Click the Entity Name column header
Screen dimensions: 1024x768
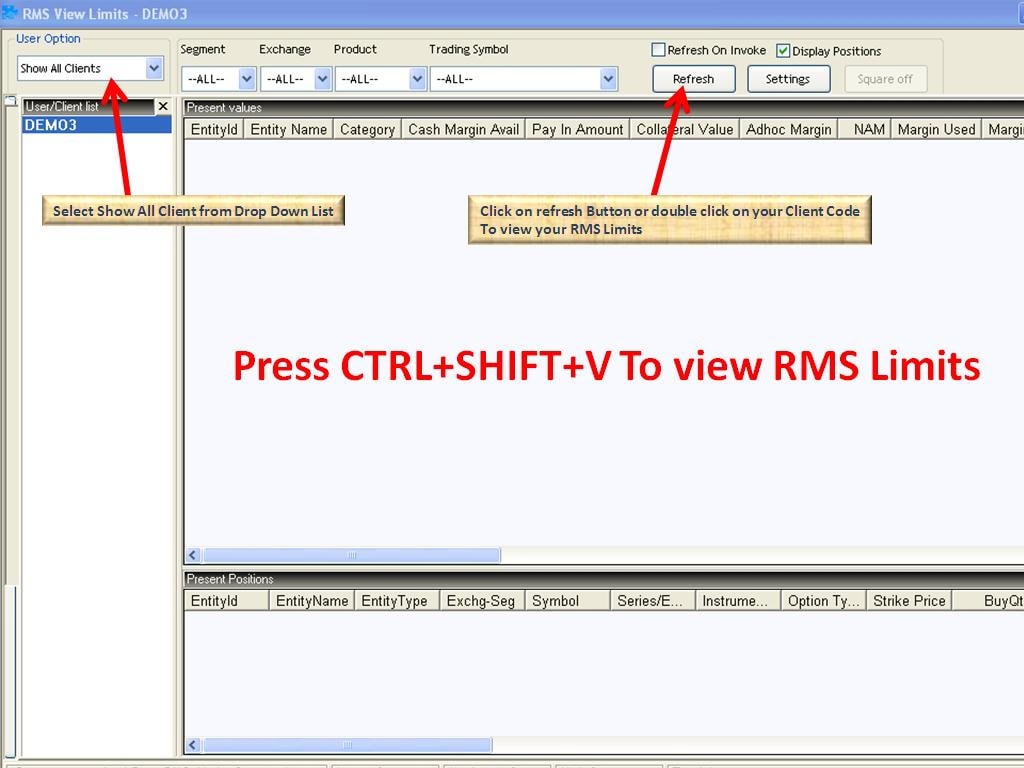(x=288, y=129)
